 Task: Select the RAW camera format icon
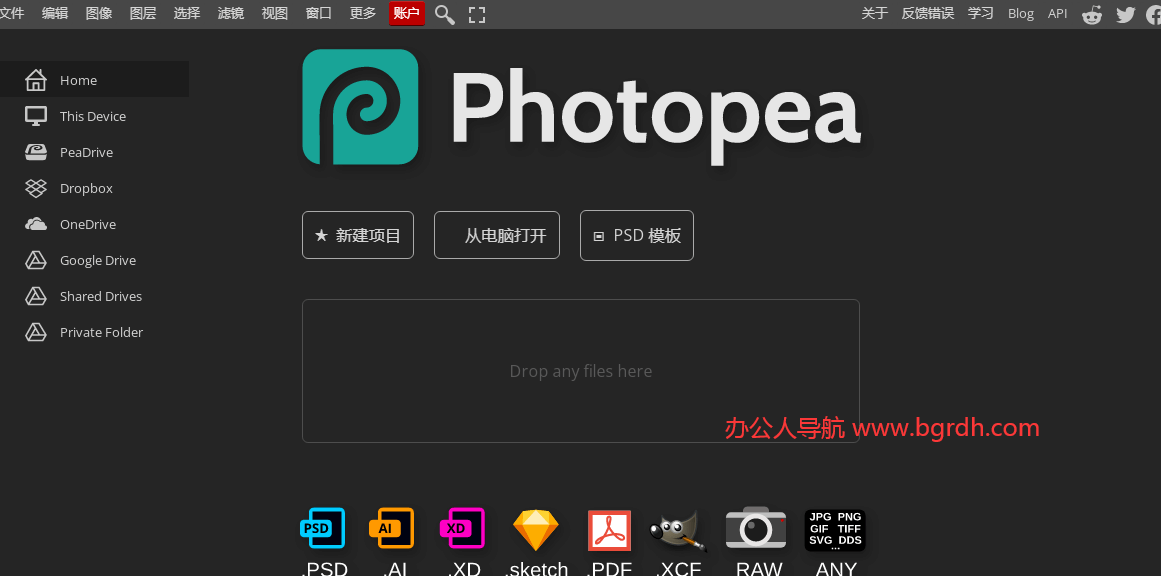coord(755,528)
